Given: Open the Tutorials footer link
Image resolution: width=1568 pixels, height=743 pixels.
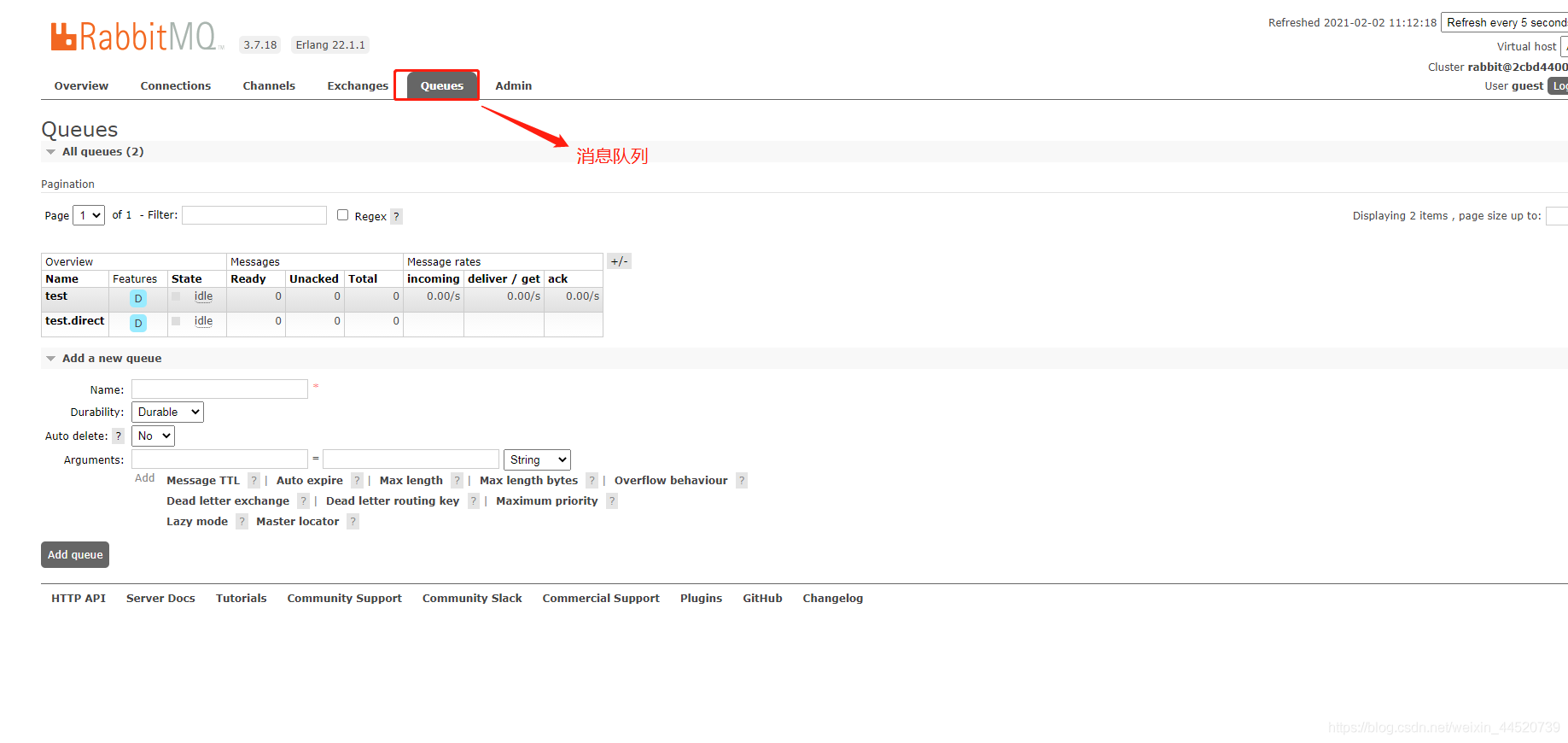Looking at the screenshot, I should (242, 599).
